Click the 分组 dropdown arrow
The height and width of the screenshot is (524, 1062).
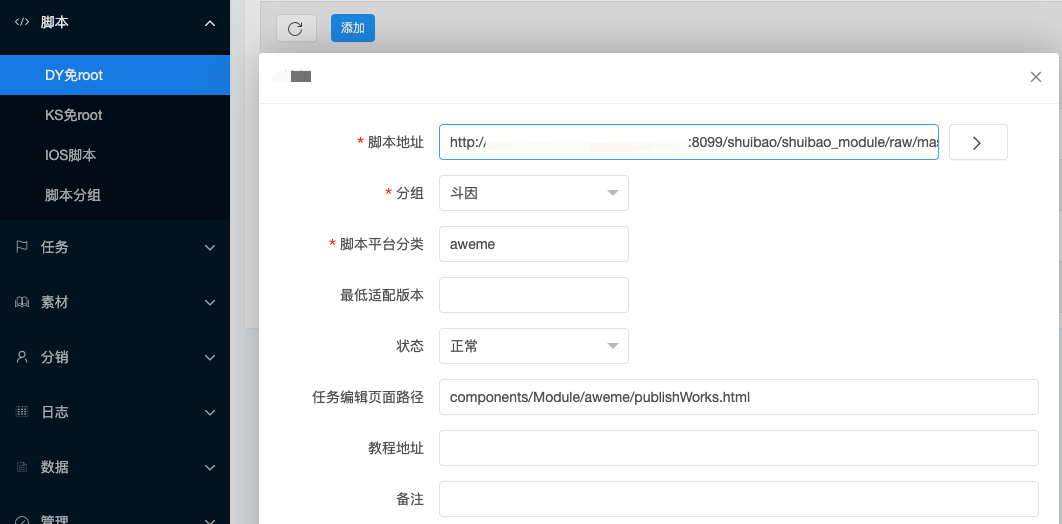coord(612,194)
